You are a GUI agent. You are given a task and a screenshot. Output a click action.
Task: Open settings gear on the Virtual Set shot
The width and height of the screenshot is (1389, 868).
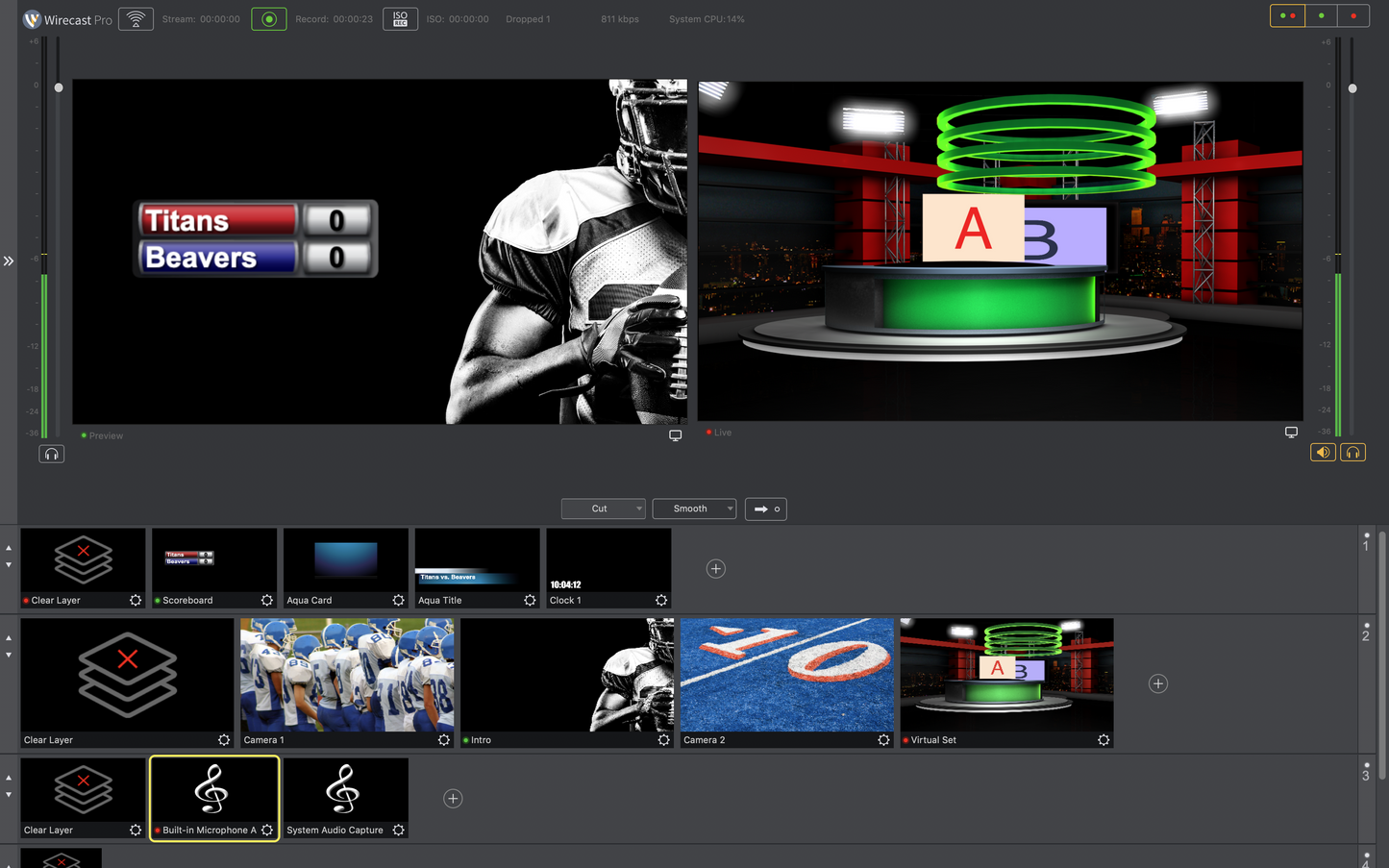click(1103, 739)
